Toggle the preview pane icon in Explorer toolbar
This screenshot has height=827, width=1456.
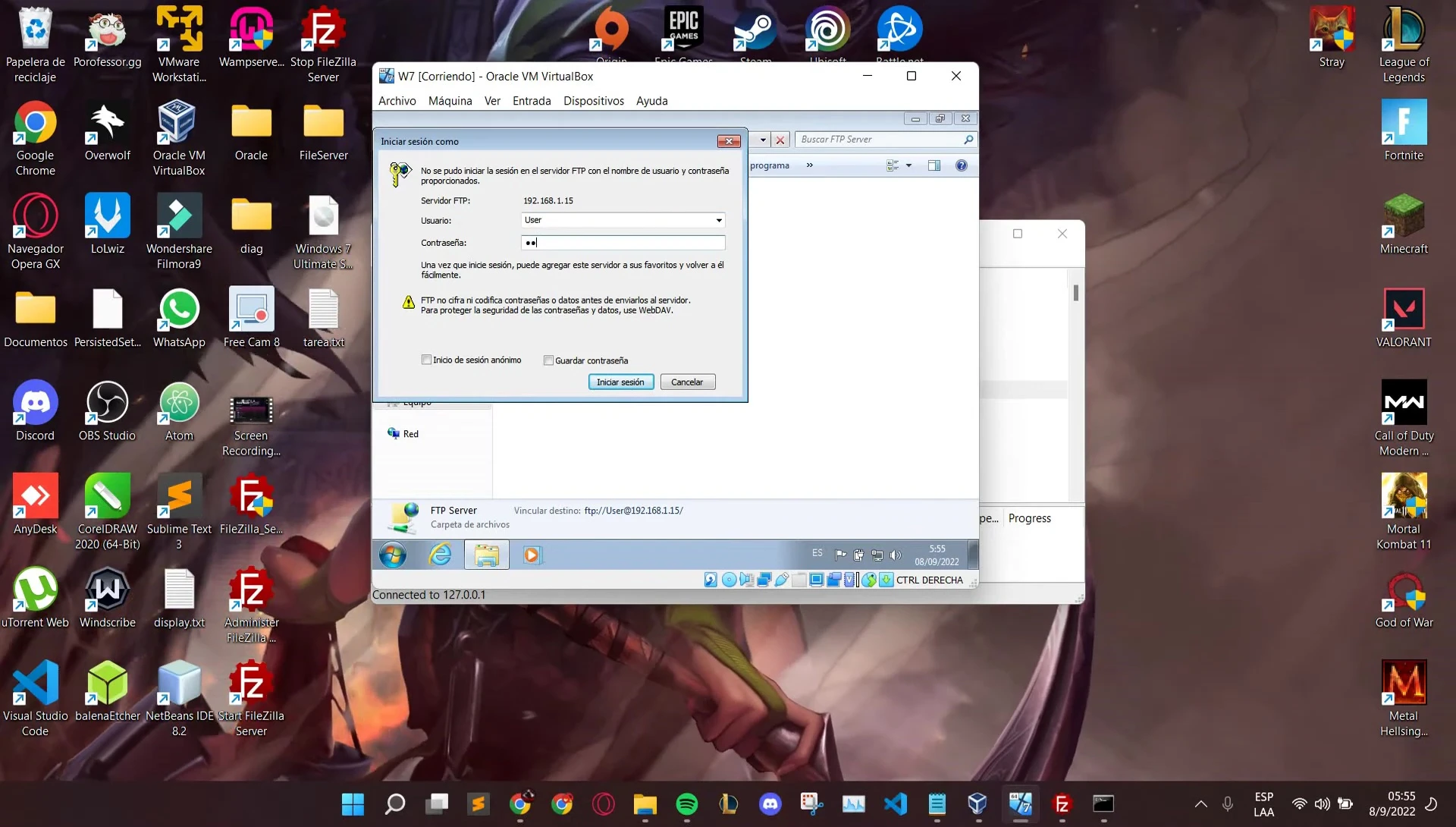[934, 165]
